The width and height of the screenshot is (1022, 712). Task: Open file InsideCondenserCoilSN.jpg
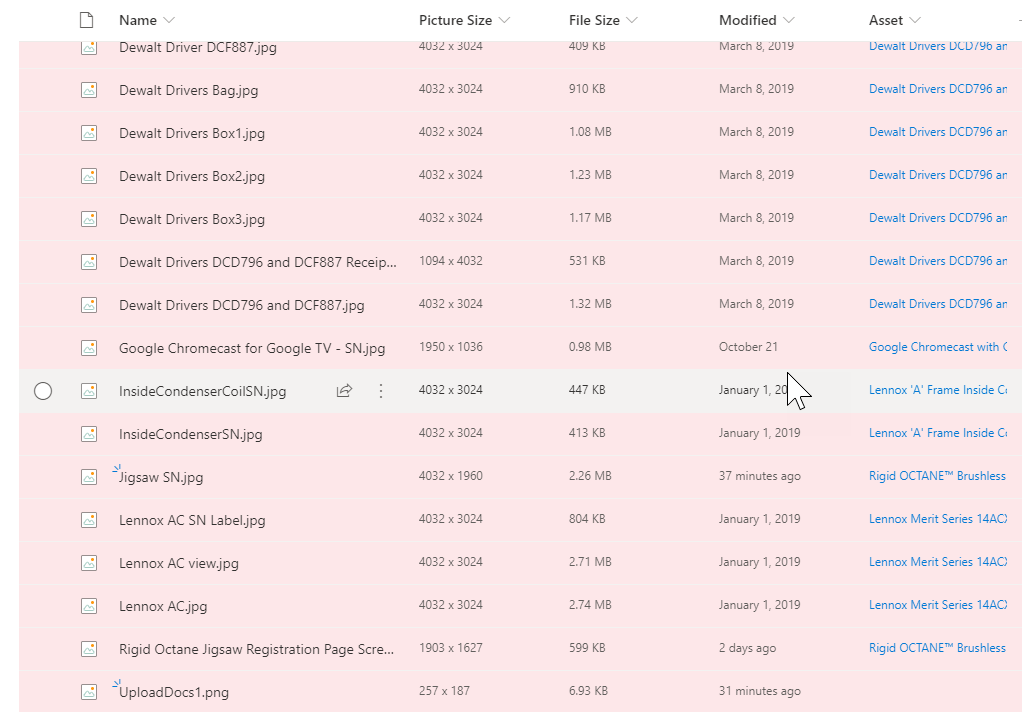tap(203, 391)
